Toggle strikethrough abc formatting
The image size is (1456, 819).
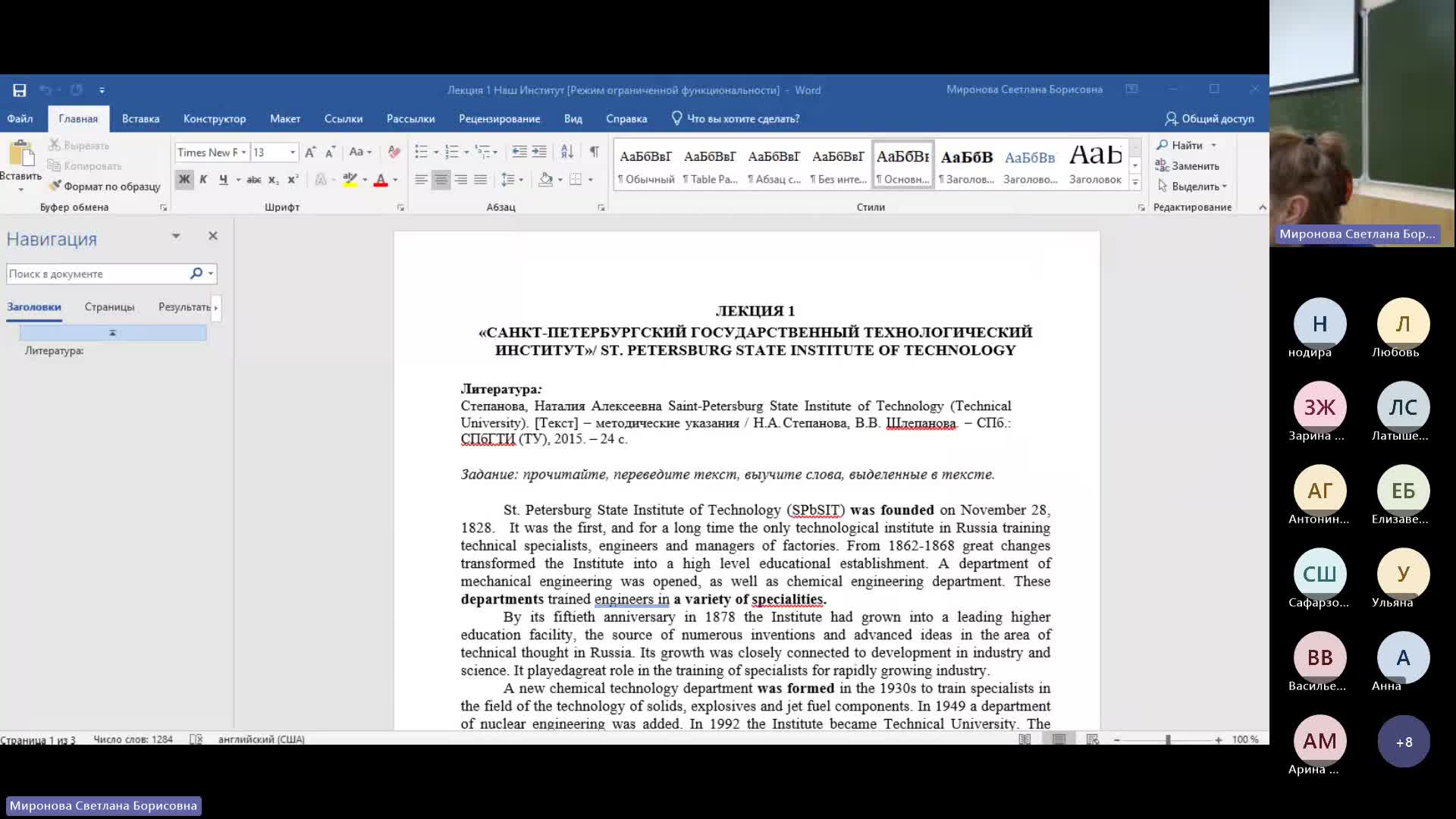tap(254, 180)
